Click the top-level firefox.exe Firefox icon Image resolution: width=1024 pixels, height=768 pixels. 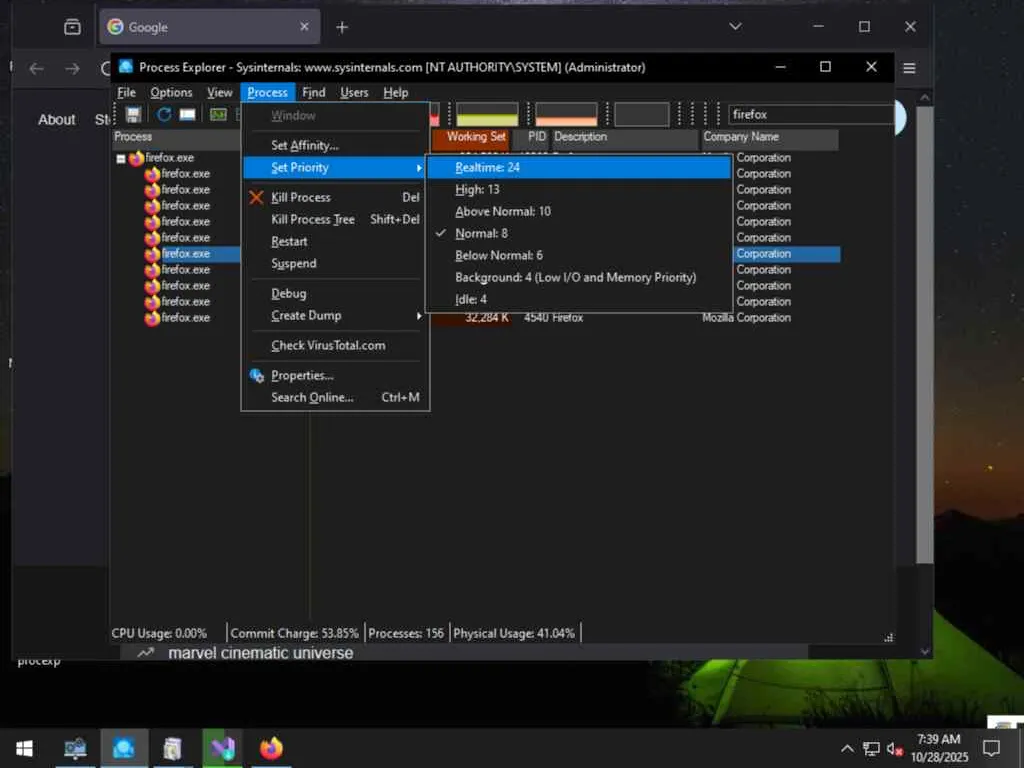click(136, 158)
